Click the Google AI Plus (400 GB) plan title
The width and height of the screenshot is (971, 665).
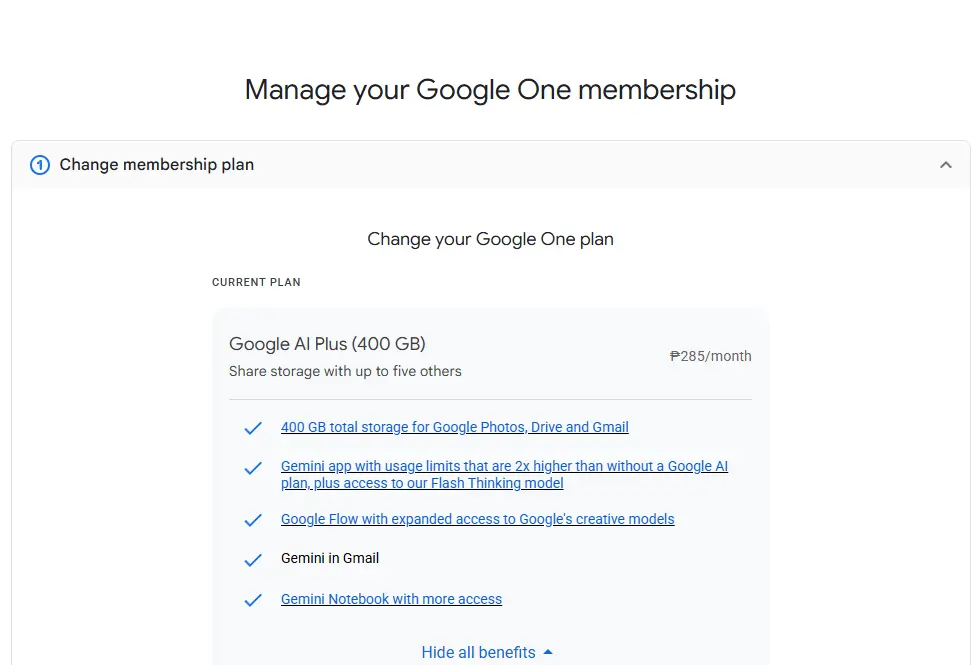click(327, 344)
